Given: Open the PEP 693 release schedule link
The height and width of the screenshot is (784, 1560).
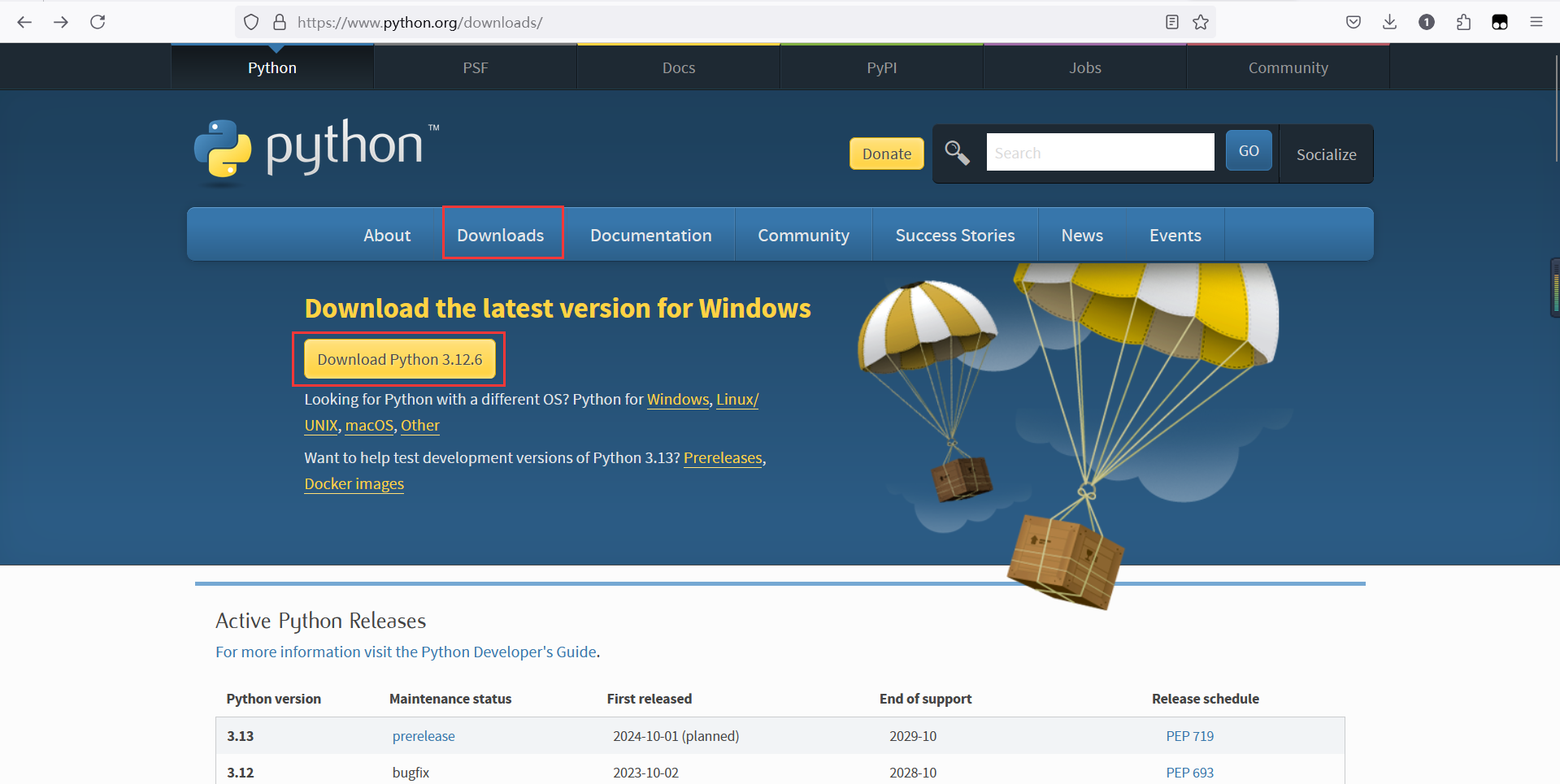Looking at the screenshot, I should [x=1190, y=773].
